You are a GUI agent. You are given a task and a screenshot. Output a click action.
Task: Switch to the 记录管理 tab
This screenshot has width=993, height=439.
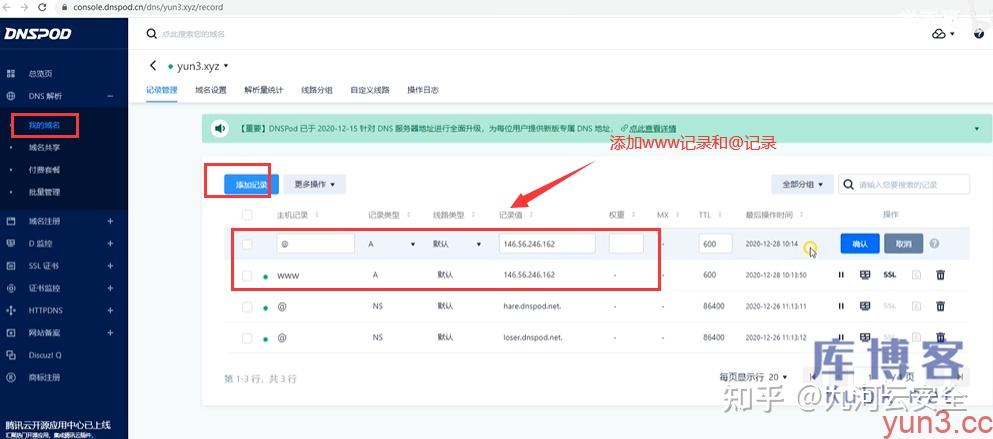tap(161, 90)
